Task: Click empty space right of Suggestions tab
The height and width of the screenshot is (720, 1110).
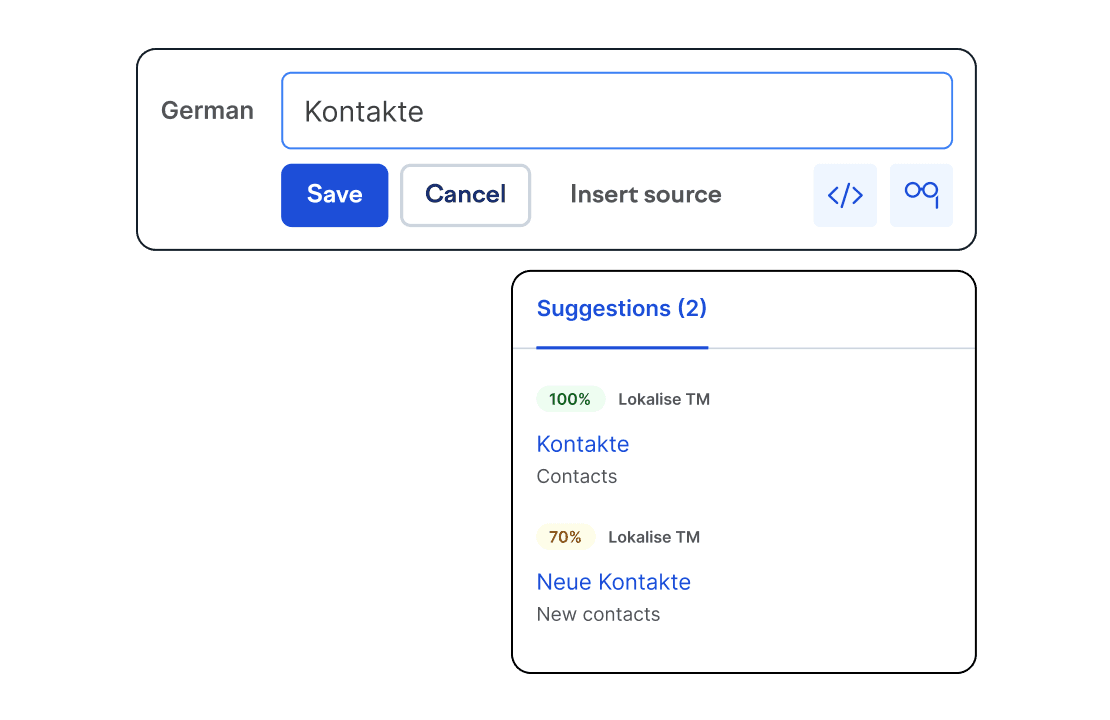Action: tap(840, 310)
